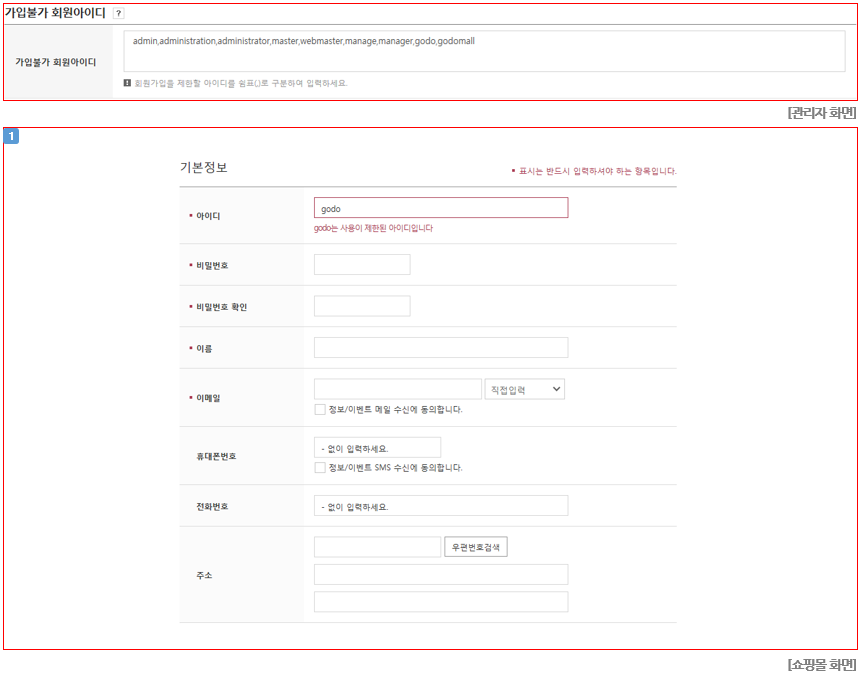
Task: Click the 이름 input field
Action: 441,347
